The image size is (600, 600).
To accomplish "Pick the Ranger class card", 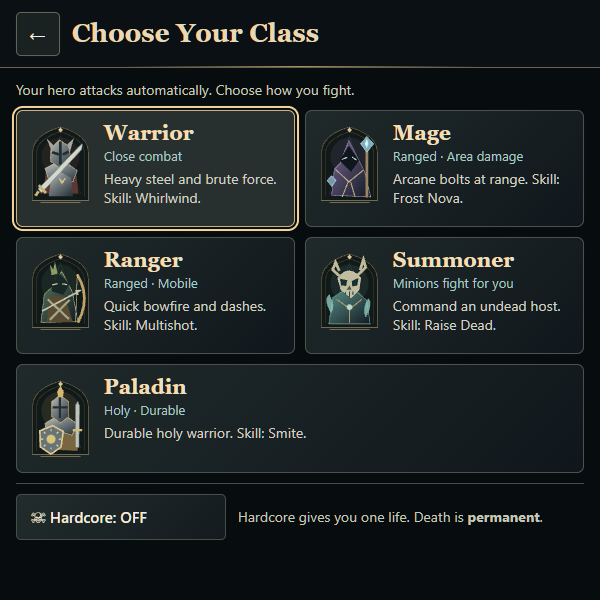I will coord(155,295).
